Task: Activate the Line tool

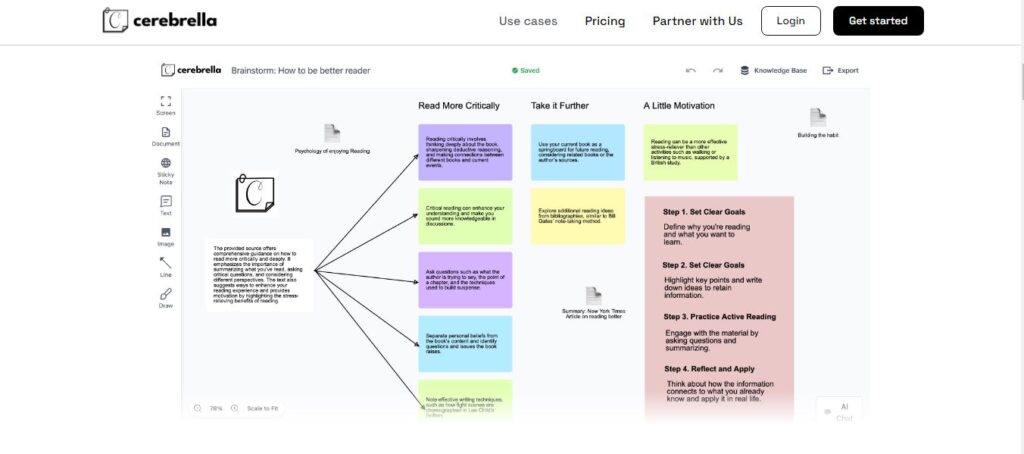Action: [x=166, y=266]
